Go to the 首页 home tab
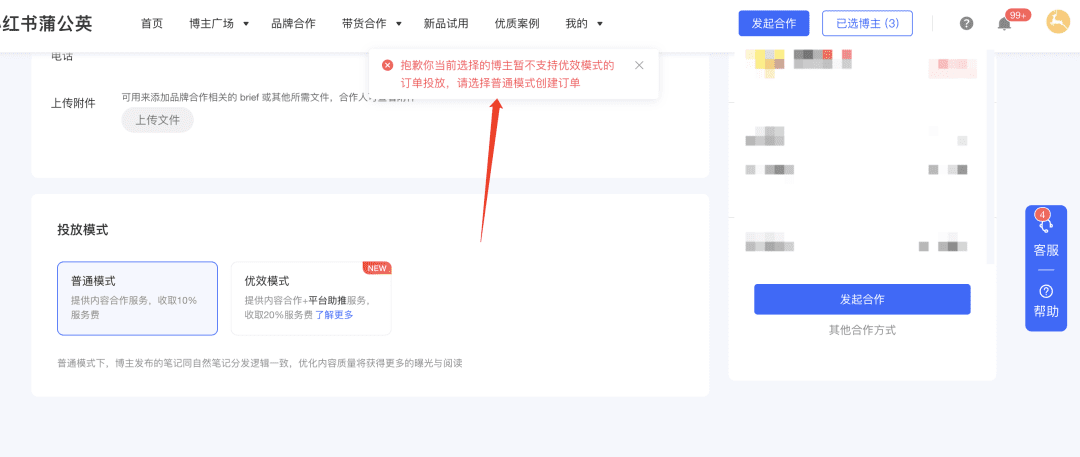Image resolution: width=1080 pixels, height=457 pixels. click(152, 23)
